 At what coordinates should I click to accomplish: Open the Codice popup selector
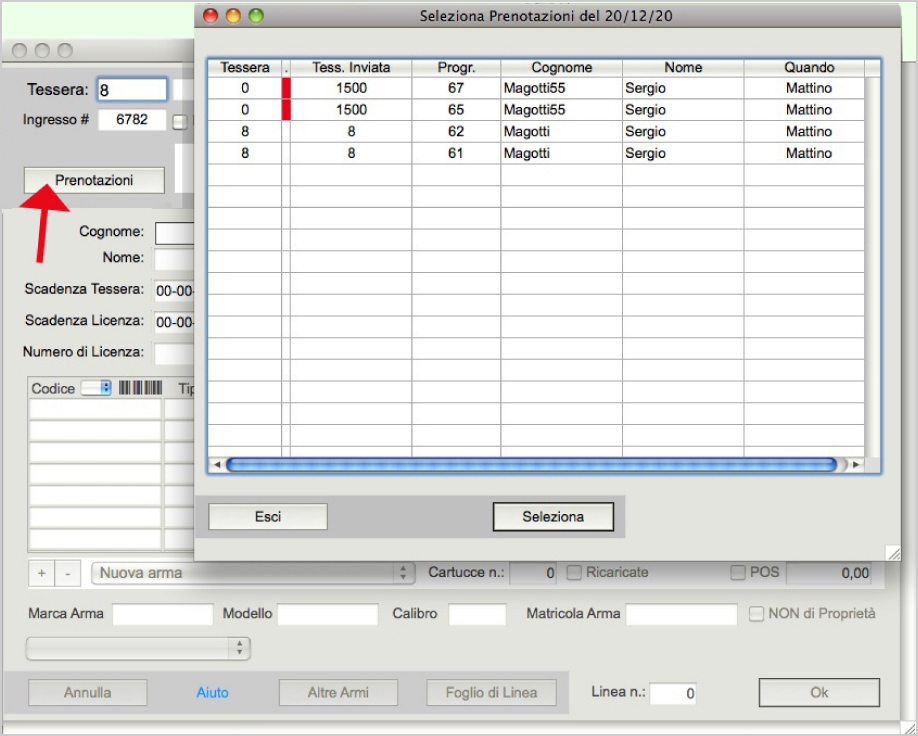pos(96,388)
